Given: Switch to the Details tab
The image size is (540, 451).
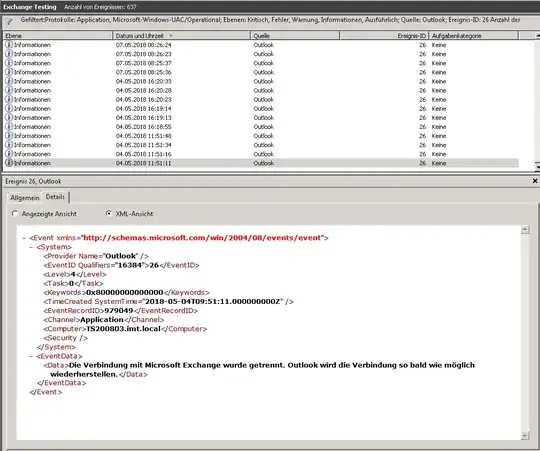Looking at the screenshot, I should tap(55, 197).
